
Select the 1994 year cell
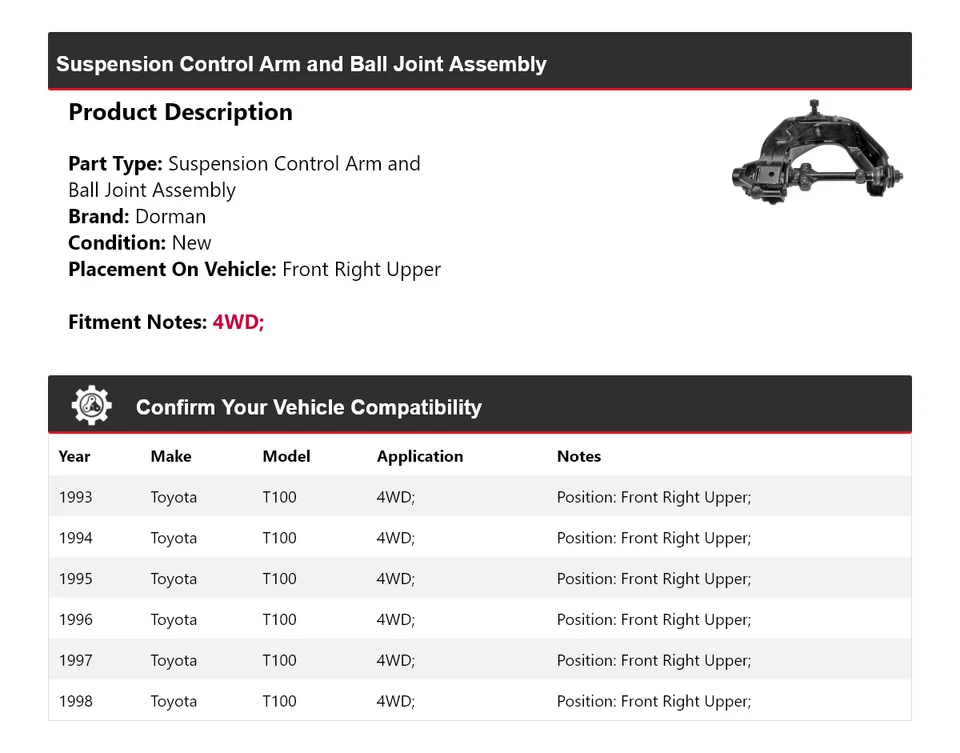(x=75, y=538)
